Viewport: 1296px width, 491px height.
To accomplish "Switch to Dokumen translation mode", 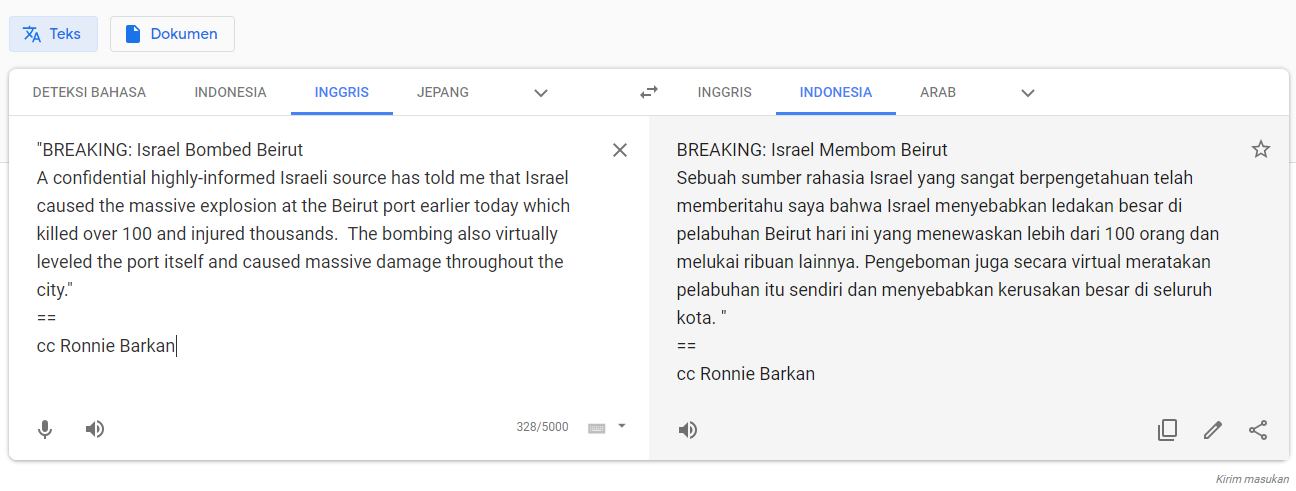I will tap(172, 34).
